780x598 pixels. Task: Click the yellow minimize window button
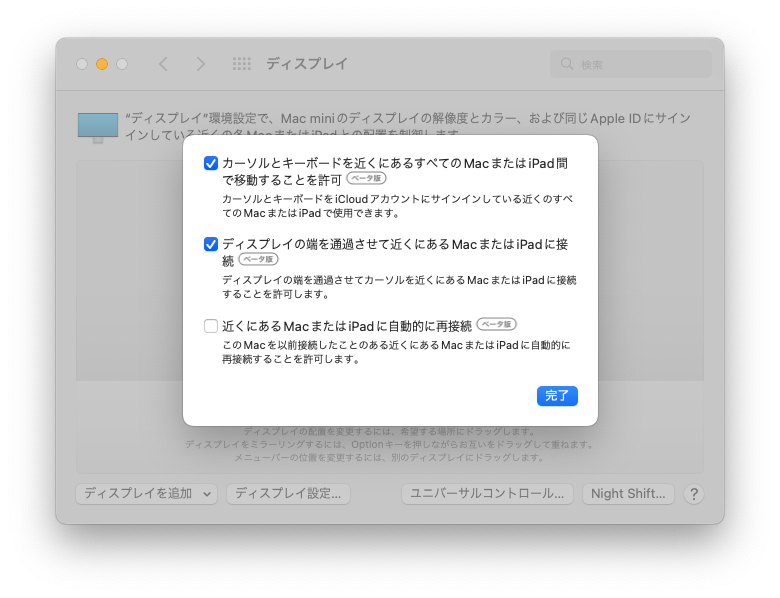coord(102,64)
